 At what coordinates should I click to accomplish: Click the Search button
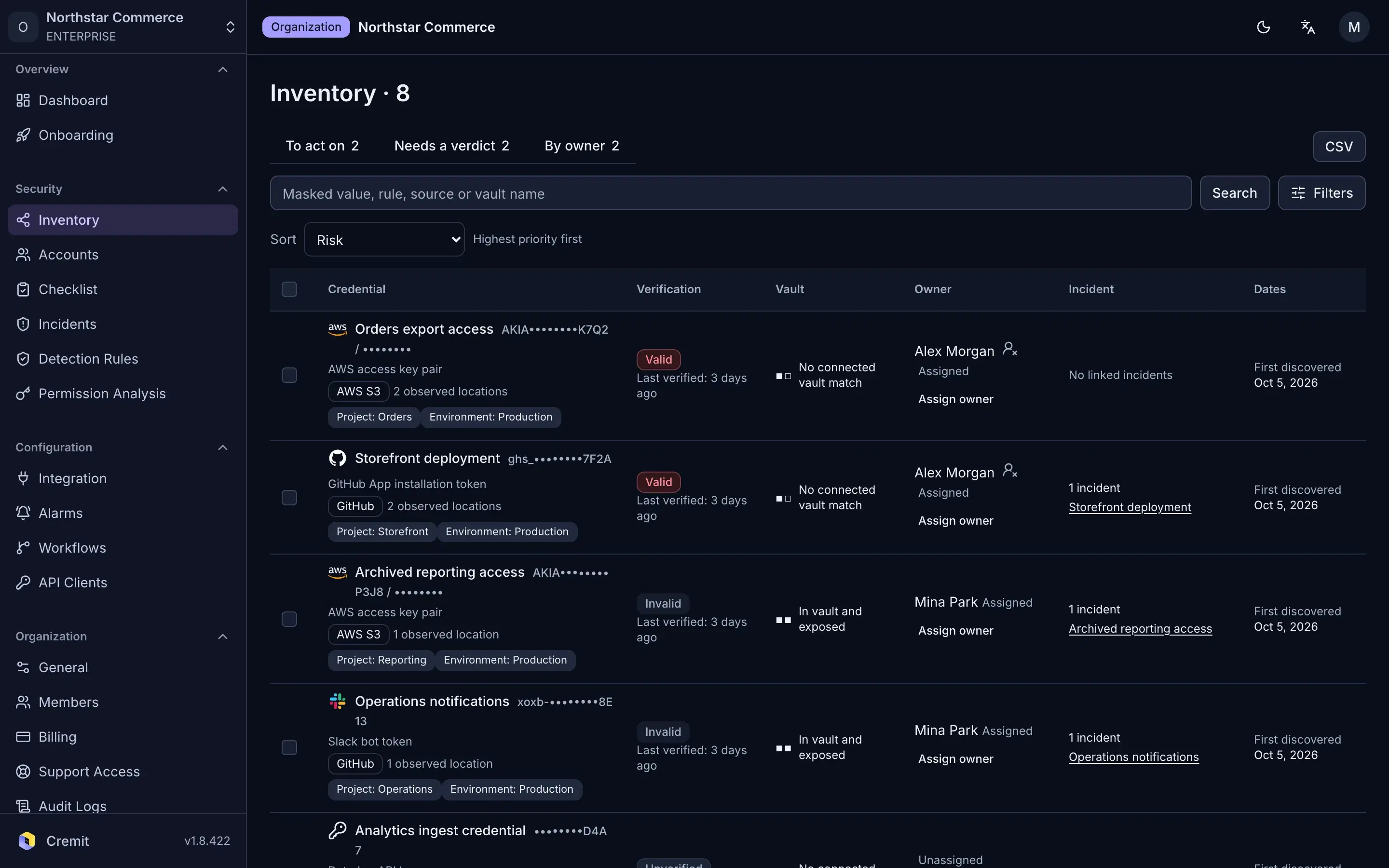(x=1235, y=193)
